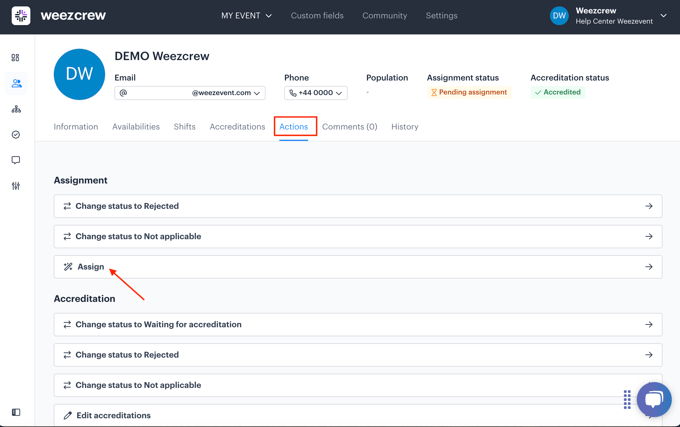Open the organization hierarchy sidebar icon
The image size is (680, 427).
click(16, 109)
